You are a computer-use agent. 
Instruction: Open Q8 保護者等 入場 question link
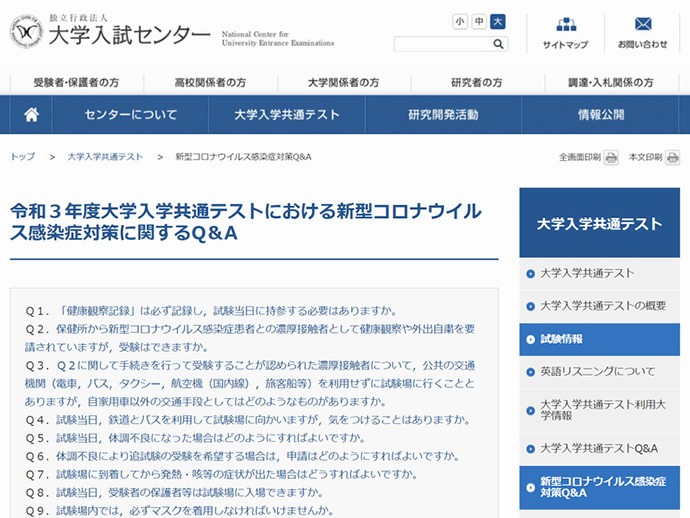click(190, 492)
